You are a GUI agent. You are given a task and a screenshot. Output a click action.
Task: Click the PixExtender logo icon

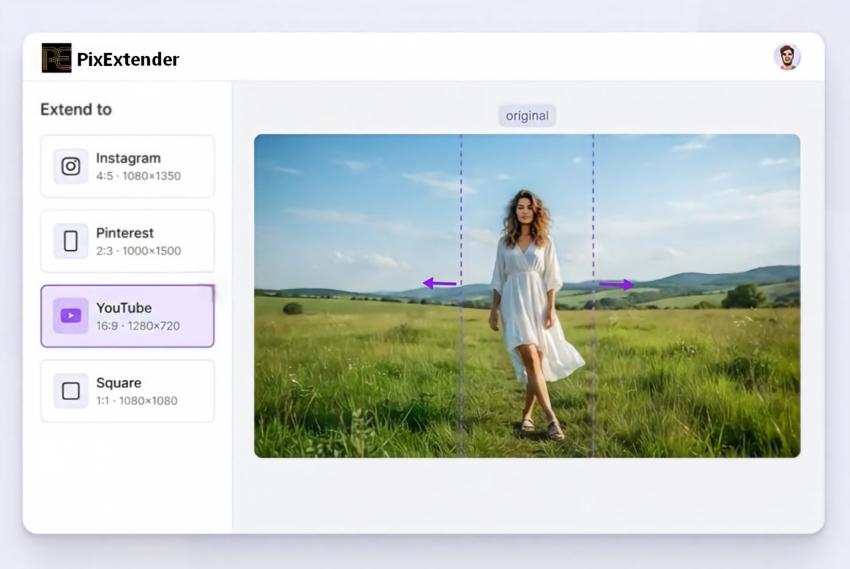[56, 58]
